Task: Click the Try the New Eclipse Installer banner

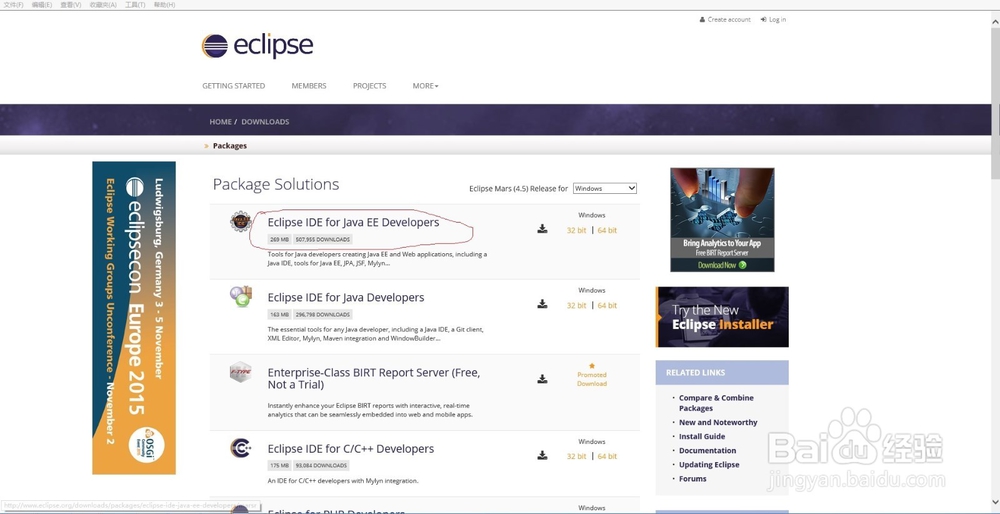Action: point(722,317)
